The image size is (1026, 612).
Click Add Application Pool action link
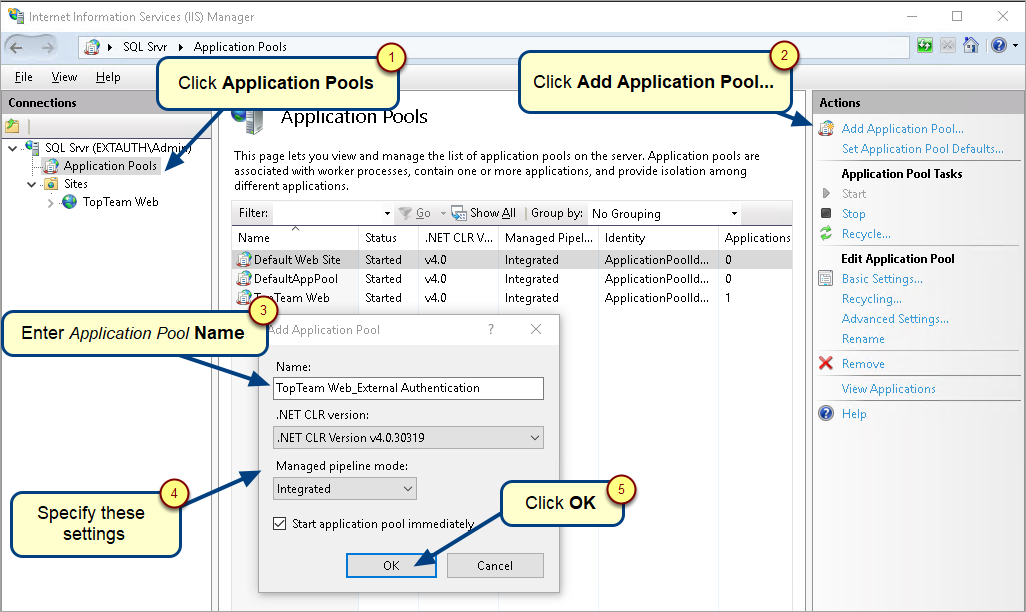coord(902,129)
